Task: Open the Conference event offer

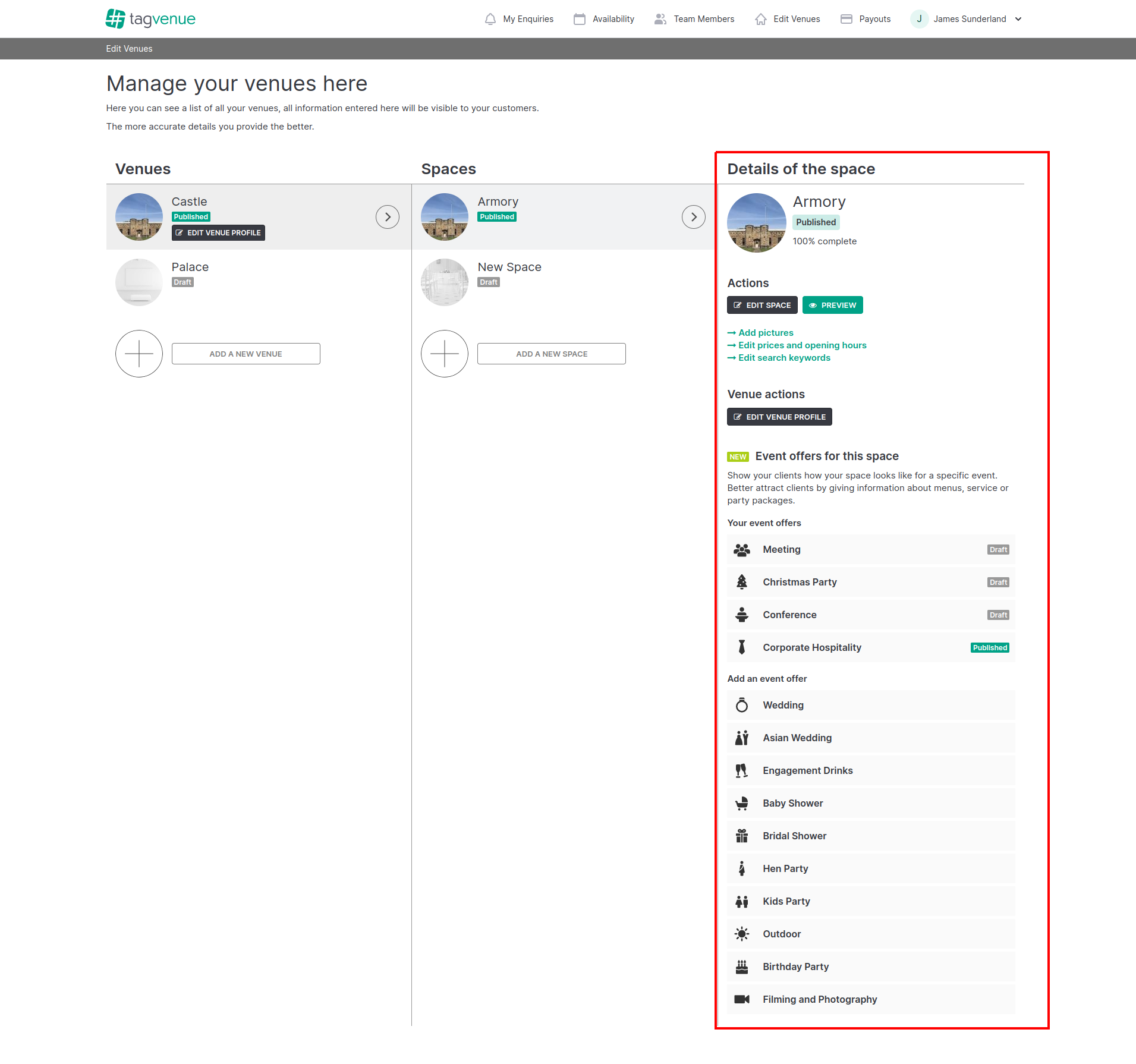Action: (x=871, y=615)
